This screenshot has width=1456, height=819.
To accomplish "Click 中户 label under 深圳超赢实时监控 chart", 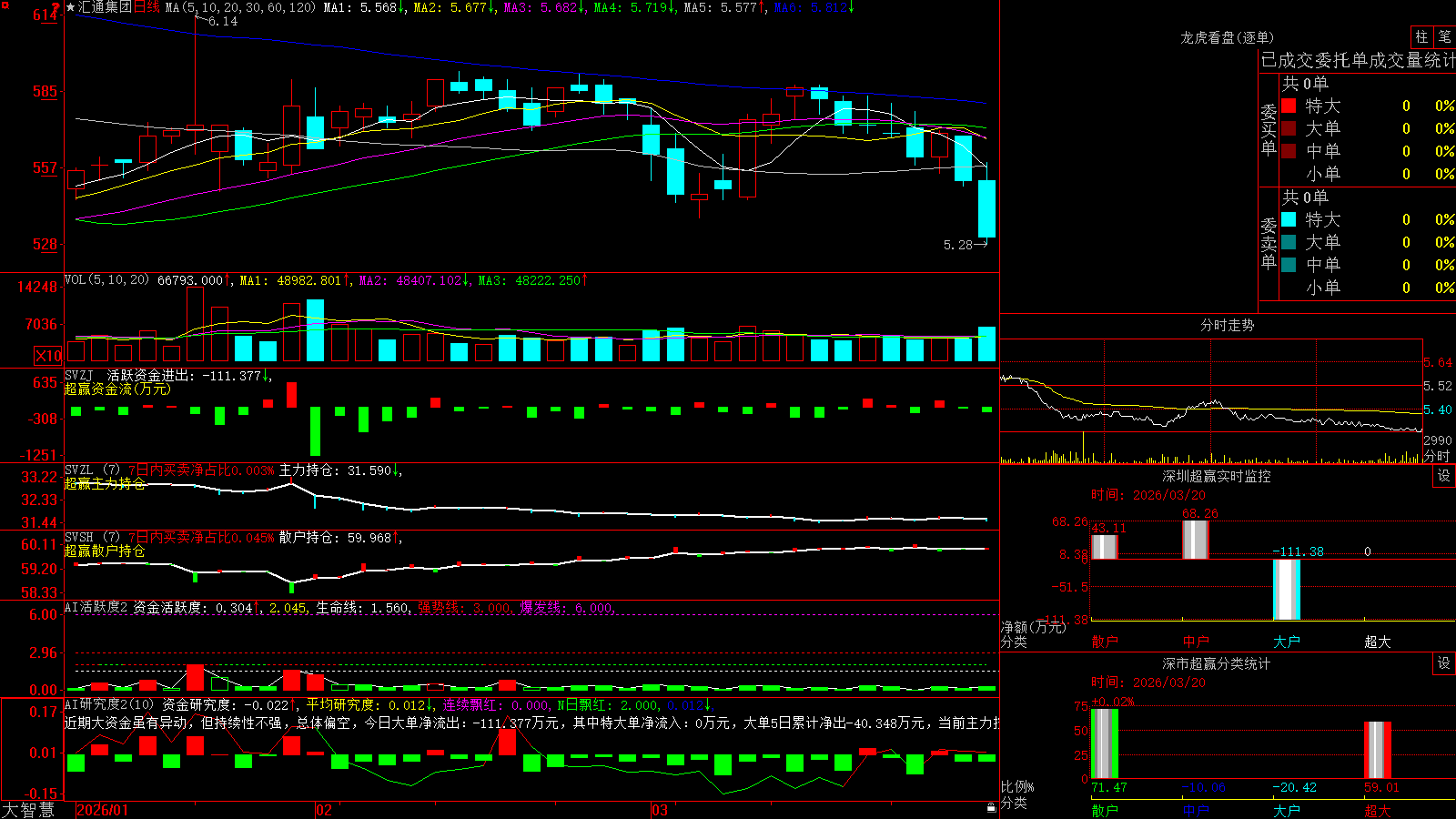I will point(1195,642).
